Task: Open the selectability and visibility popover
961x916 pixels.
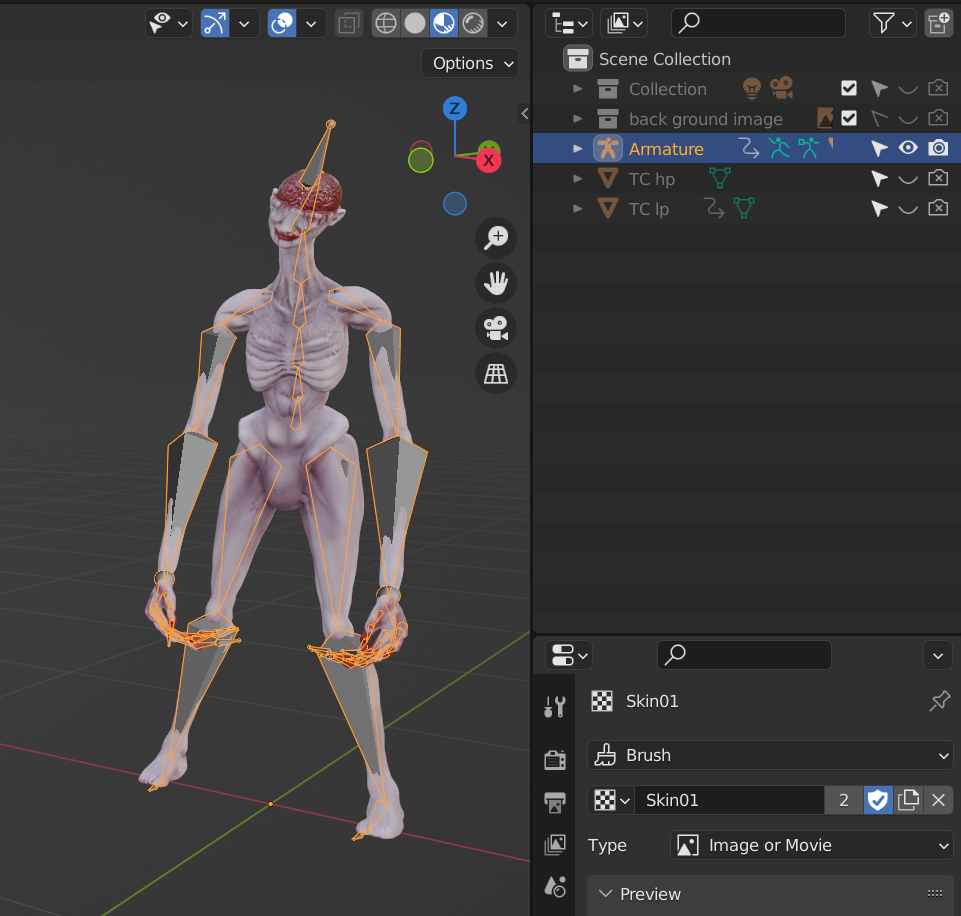Action: click(x=169, y=23)
